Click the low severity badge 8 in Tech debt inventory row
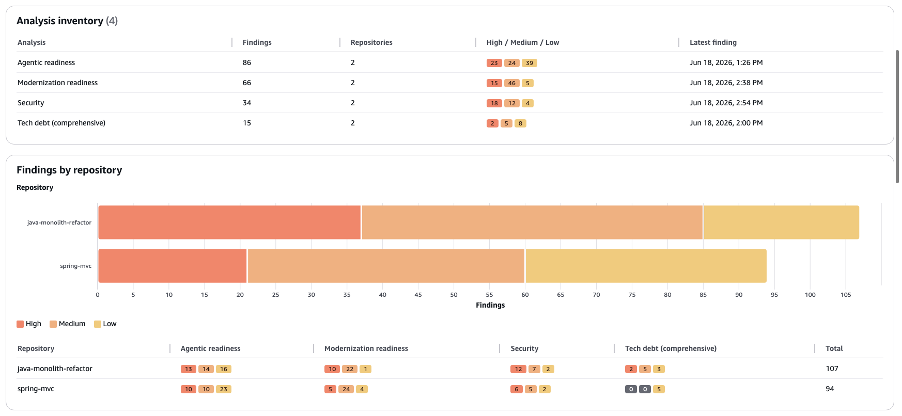Viewport: 902px width, 416px height. click(520, 124)
